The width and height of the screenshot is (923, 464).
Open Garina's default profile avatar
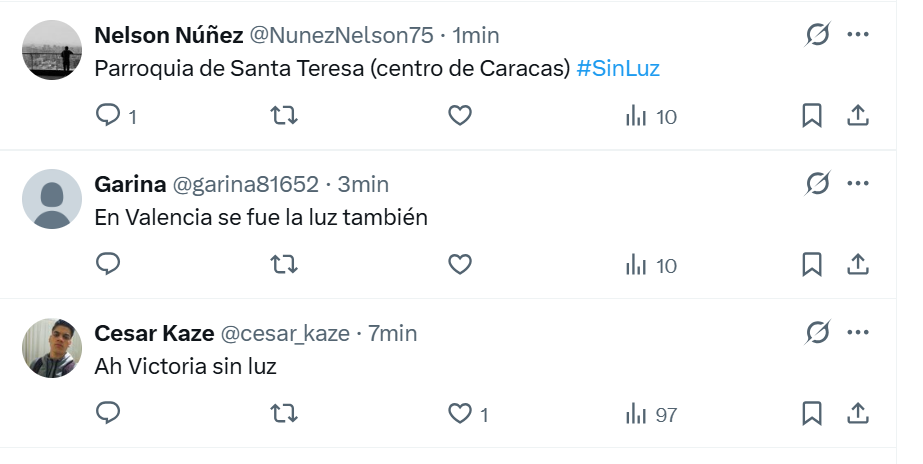click(52, 199)
